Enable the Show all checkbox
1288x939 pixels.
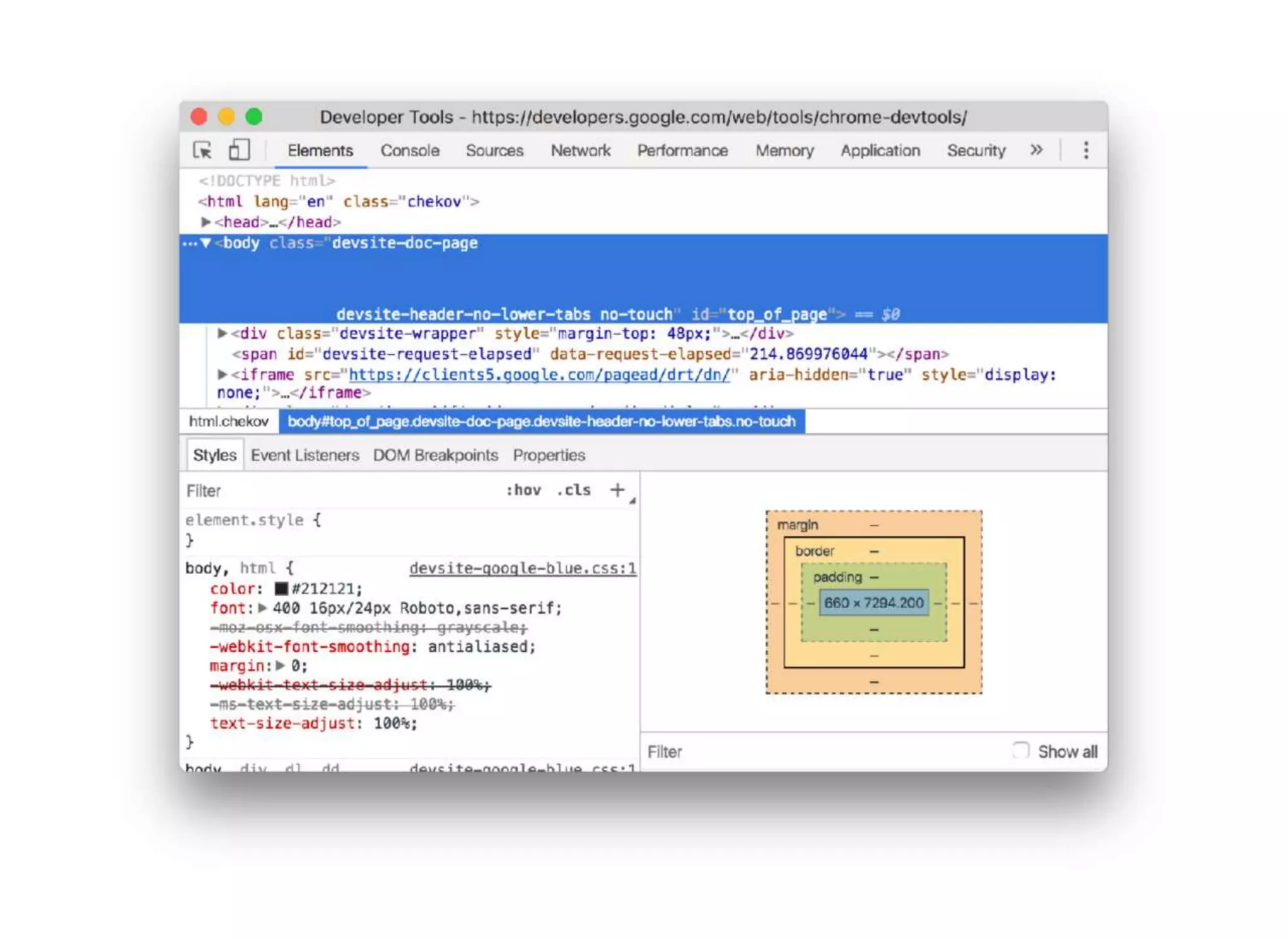[1021, 750]
